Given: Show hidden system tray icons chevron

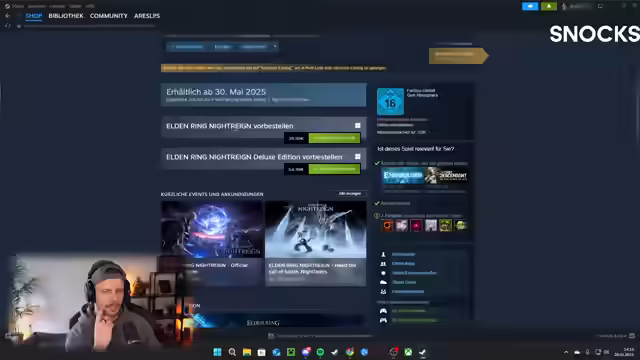Looking at the screenshot, I should pos(566,352).
